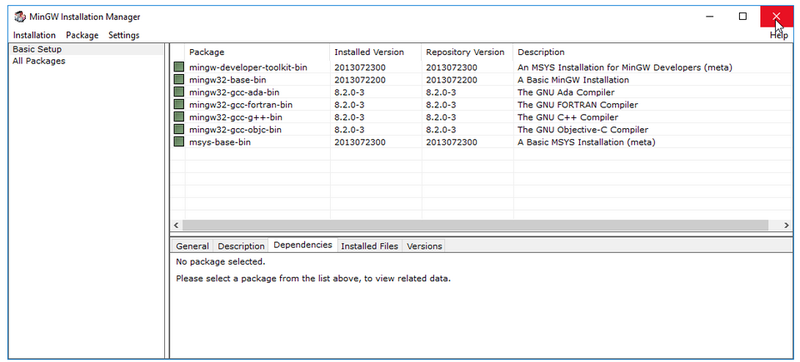Close the MinGW Installation Manager window
Viewport: 800px width, 362px height.
coord(776,16)
